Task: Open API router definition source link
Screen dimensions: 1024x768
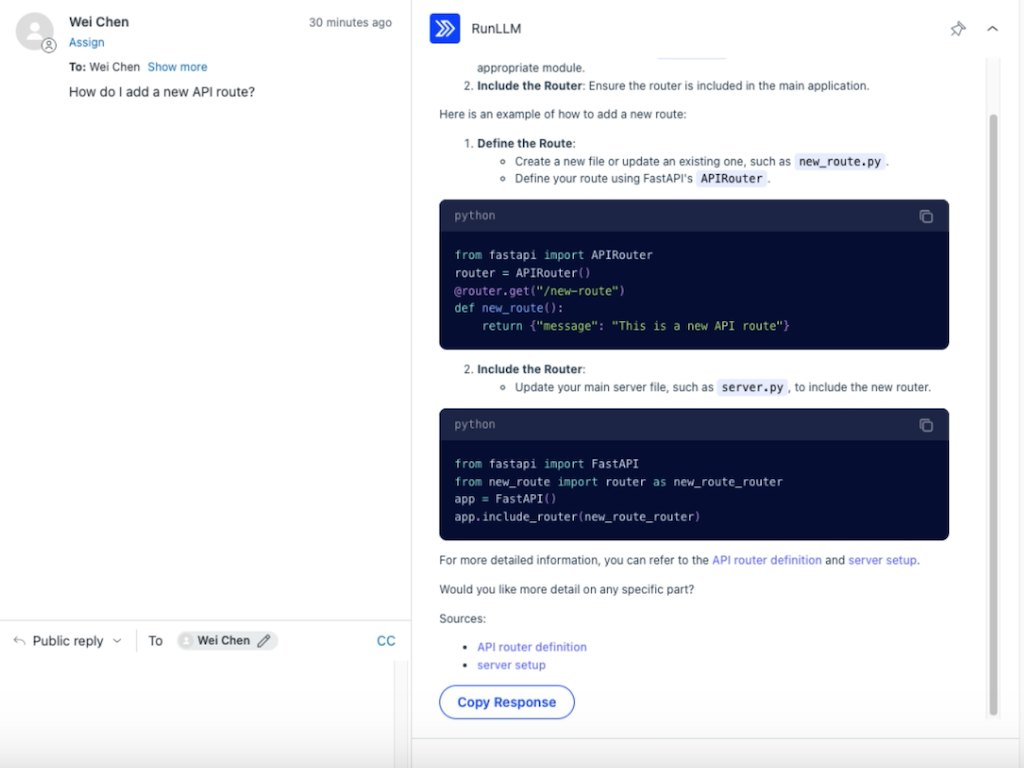Action: (x=531, y=647)
